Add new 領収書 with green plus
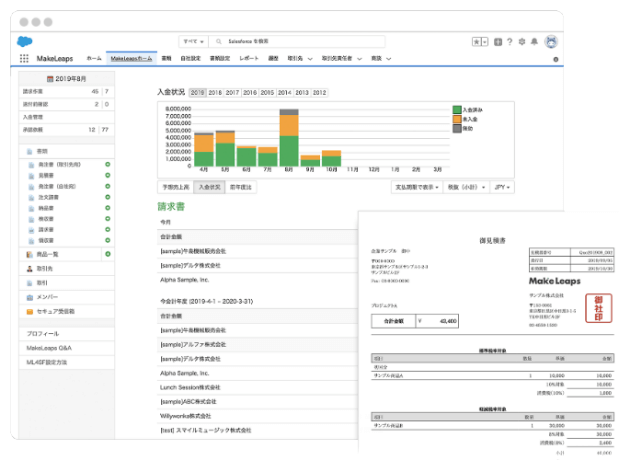Image resolution: width=619 pixels, height=460 pixels. click(x=107, y=240)
